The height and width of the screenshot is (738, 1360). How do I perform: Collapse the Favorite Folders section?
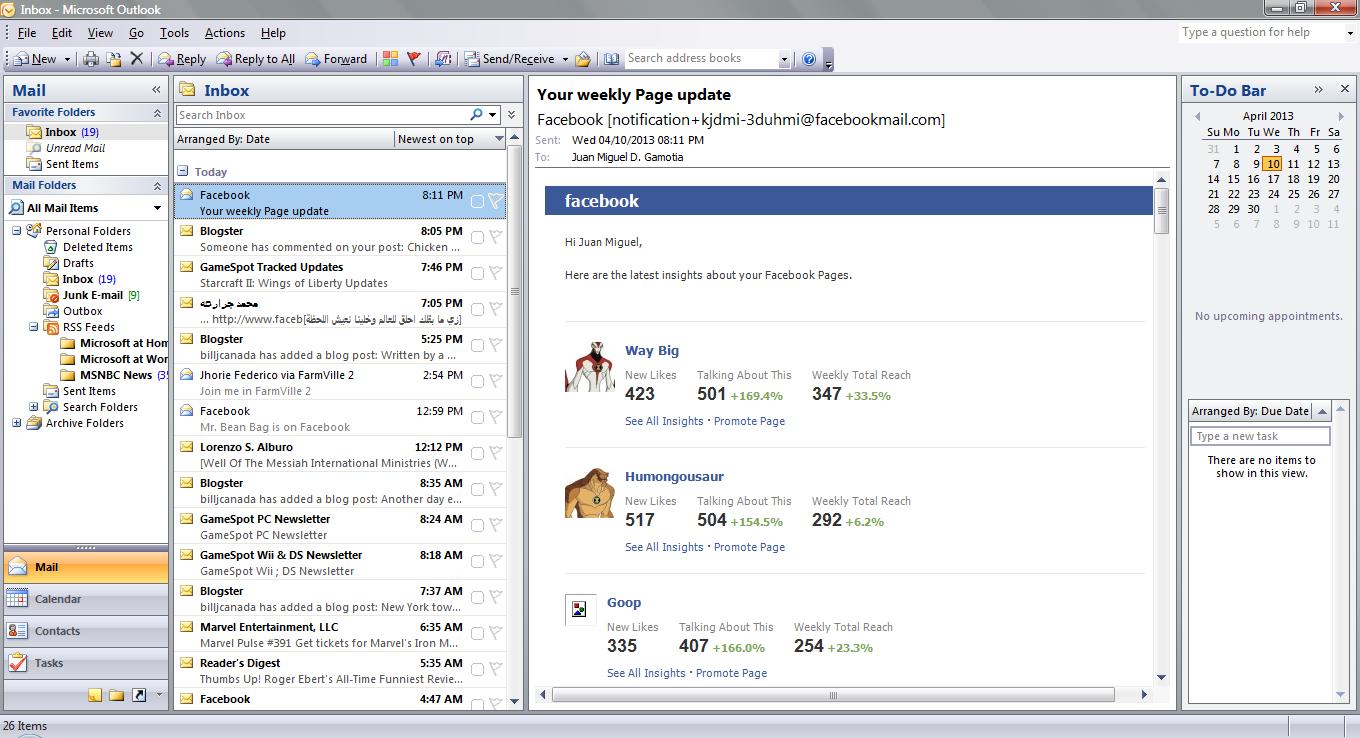pos(157,112)
